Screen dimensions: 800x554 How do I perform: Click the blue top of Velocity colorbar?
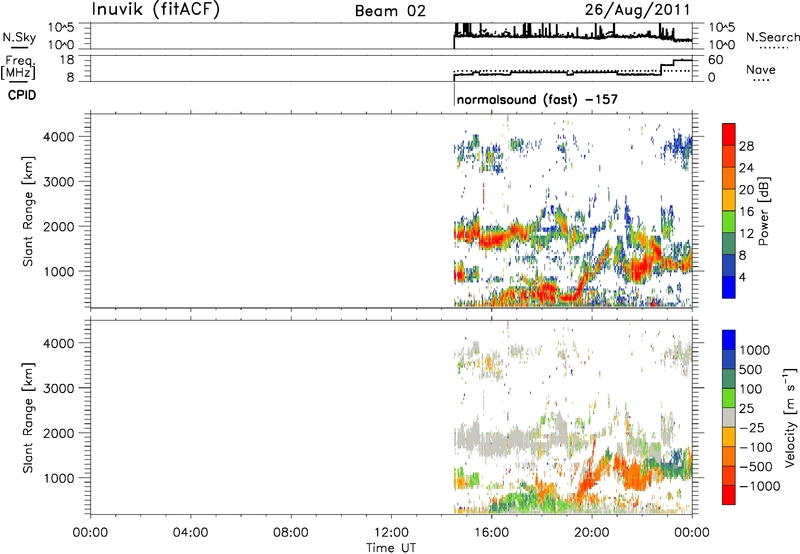(729, 340)
